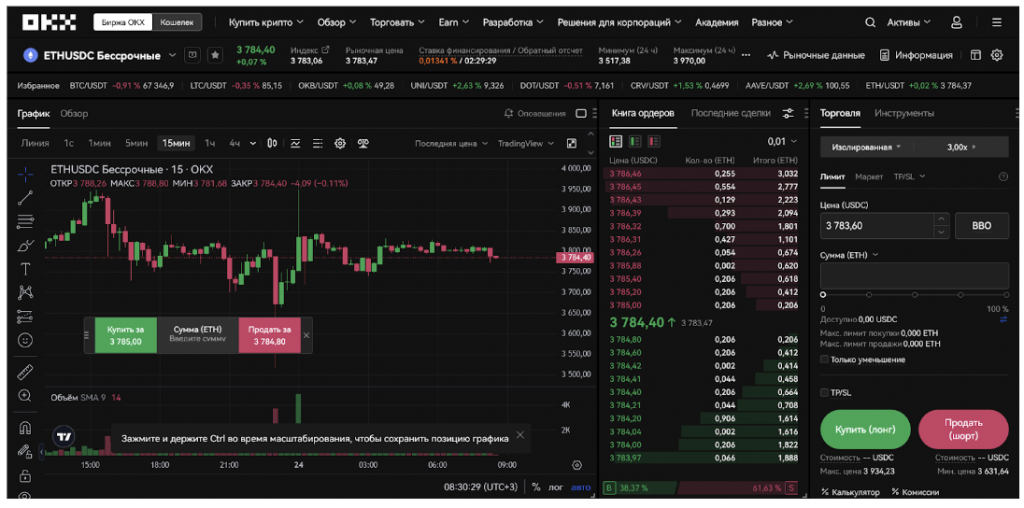Click the ruler measure tool
The width and height of the screenshot is (1024, 508).
(25, 372)
